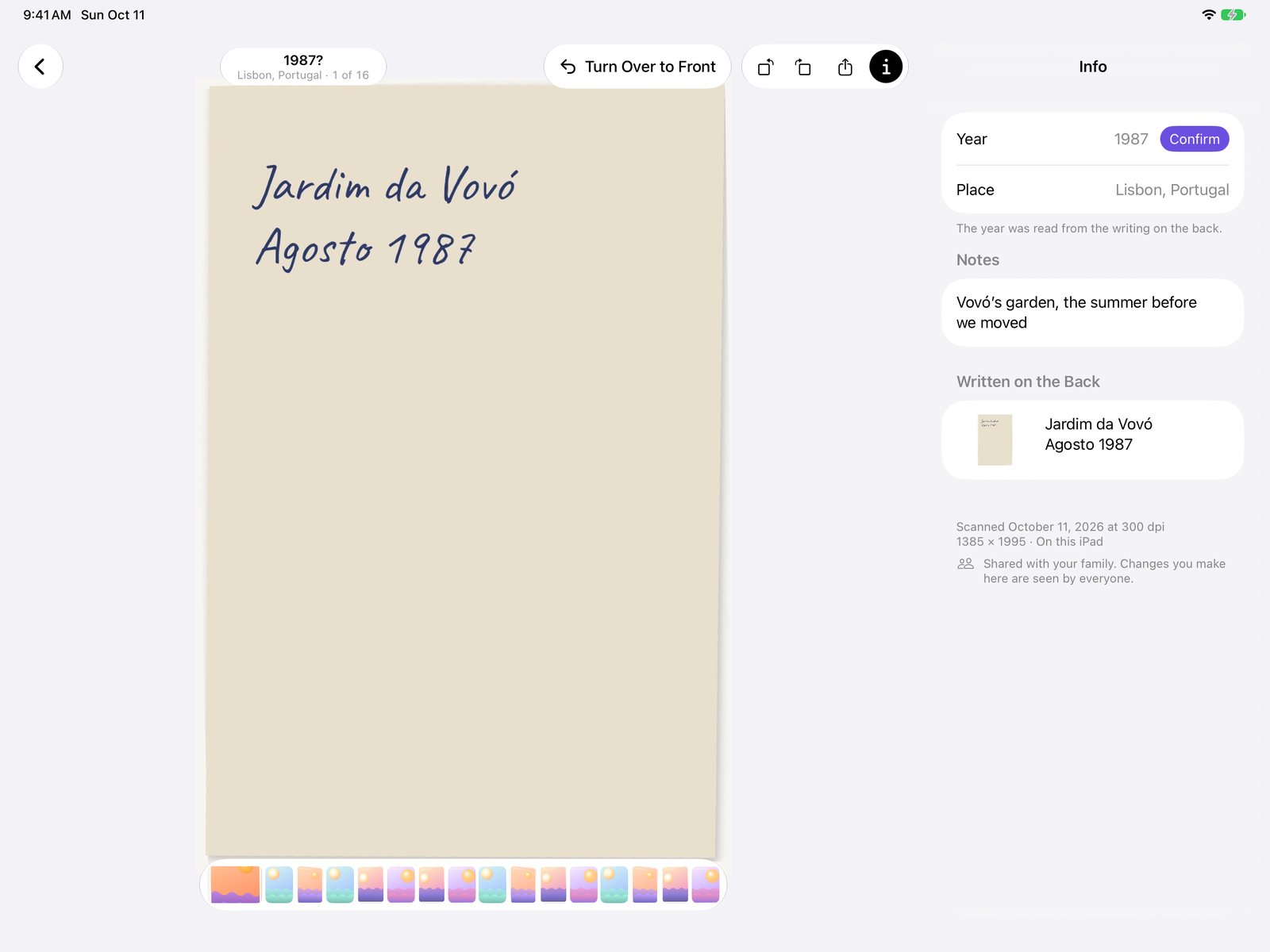Select the fifth filmstrip thumbnail
The height and width of the screenshot is (952, 1270).
point(371,885)
